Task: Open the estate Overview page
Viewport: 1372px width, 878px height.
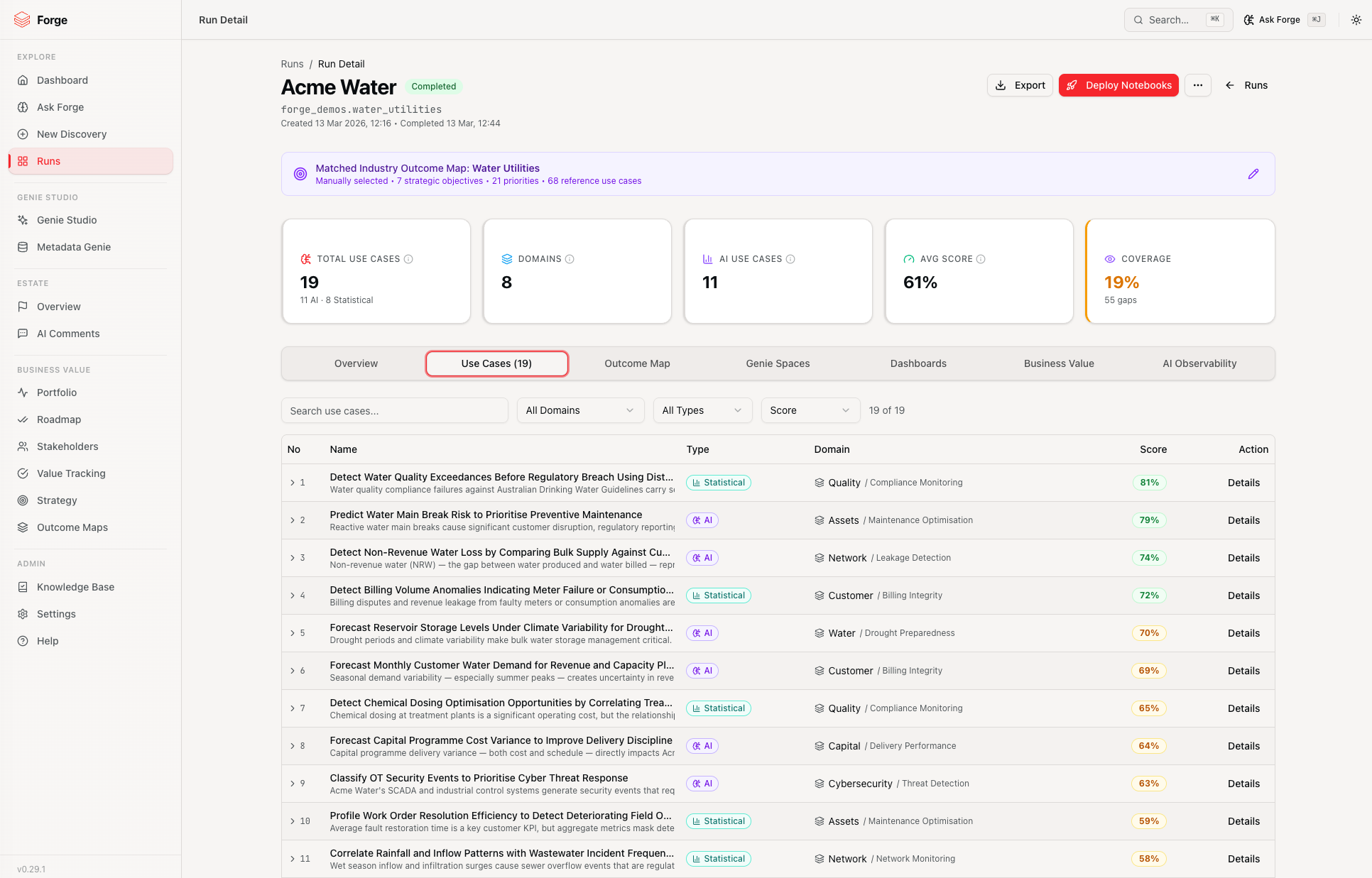Action: (91, 307)
